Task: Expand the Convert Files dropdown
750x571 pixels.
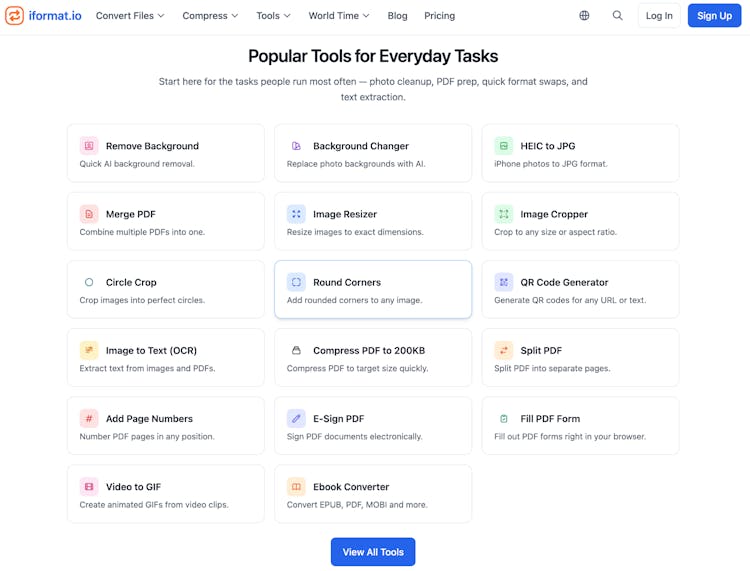Action: [130, 16]
